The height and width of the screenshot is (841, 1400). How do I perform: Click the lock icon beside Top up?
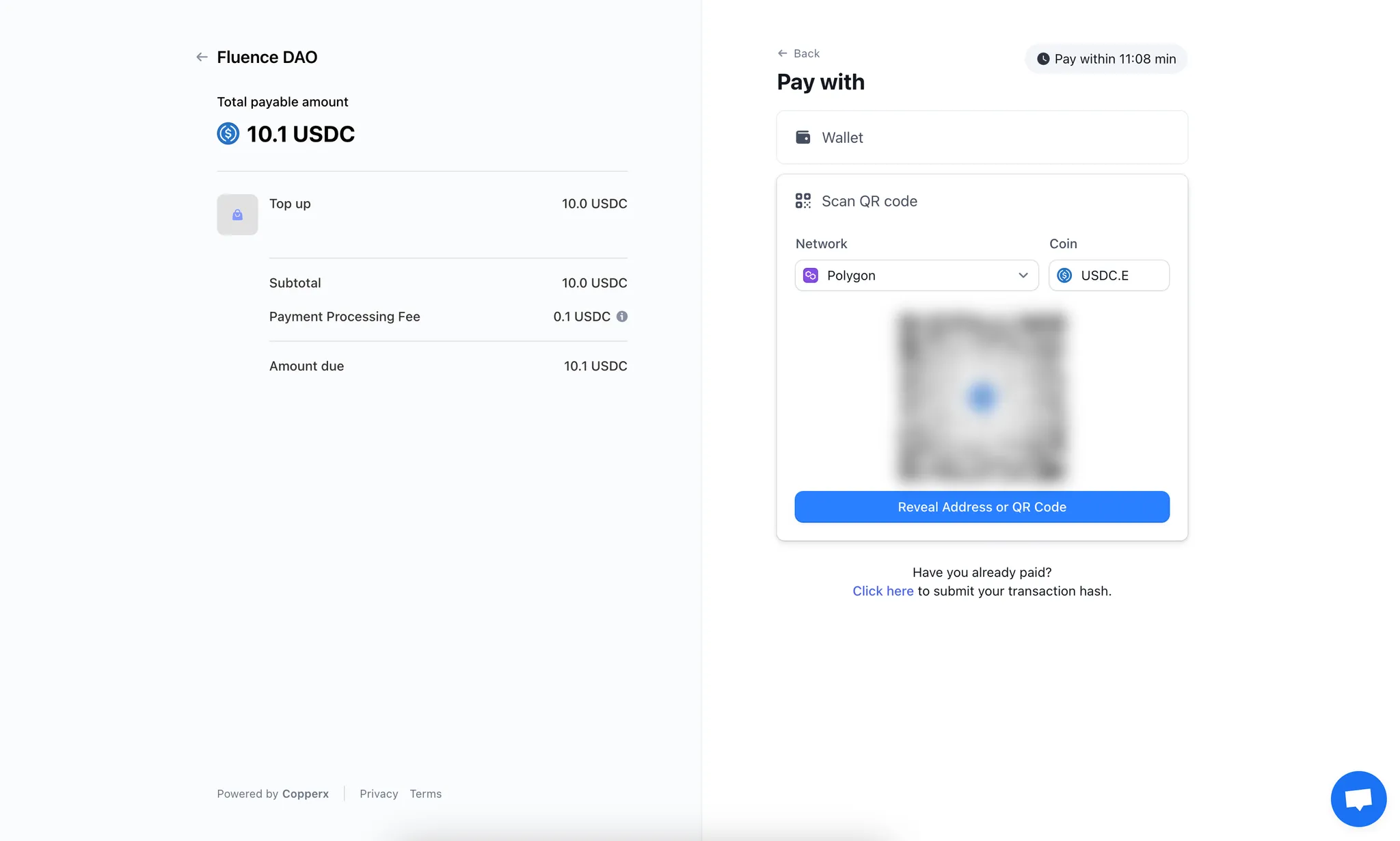click(237, 214)
